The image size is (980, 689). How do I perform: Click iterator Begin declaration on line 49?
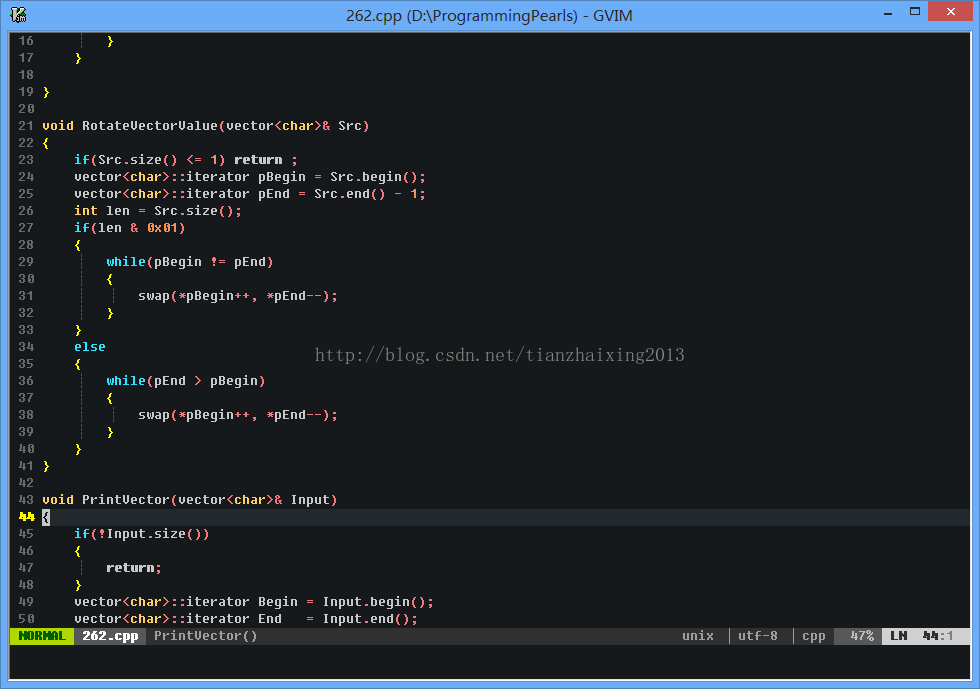(x=254, y=601)
